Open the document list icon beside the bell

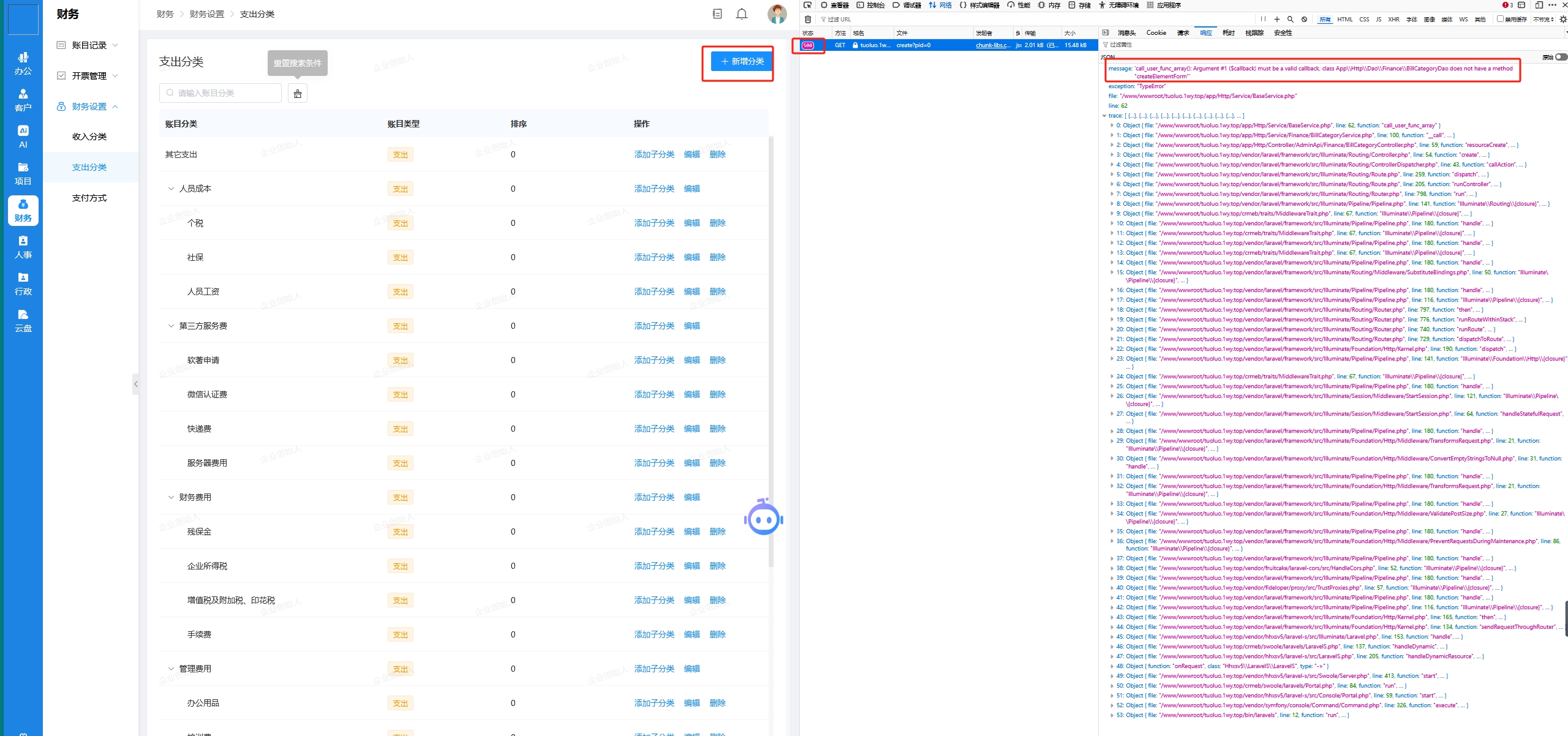pos(717,14)
